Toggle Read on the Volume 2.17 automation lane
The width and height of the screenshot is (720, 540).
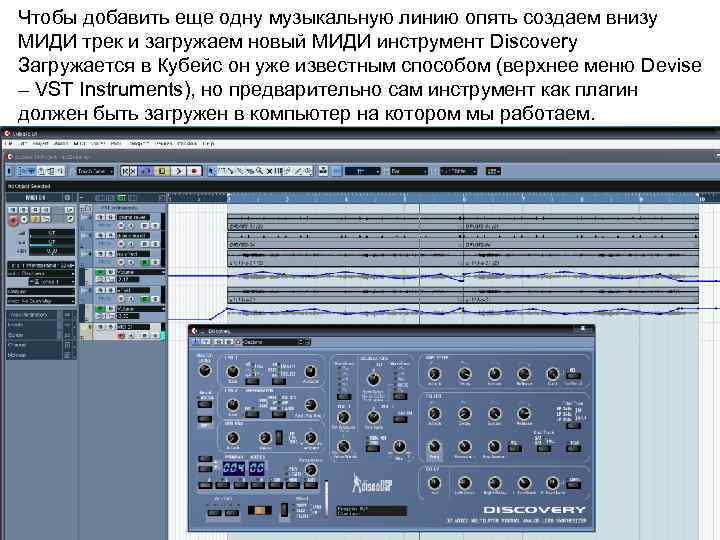pyautogui.click(x=100, y=272)
